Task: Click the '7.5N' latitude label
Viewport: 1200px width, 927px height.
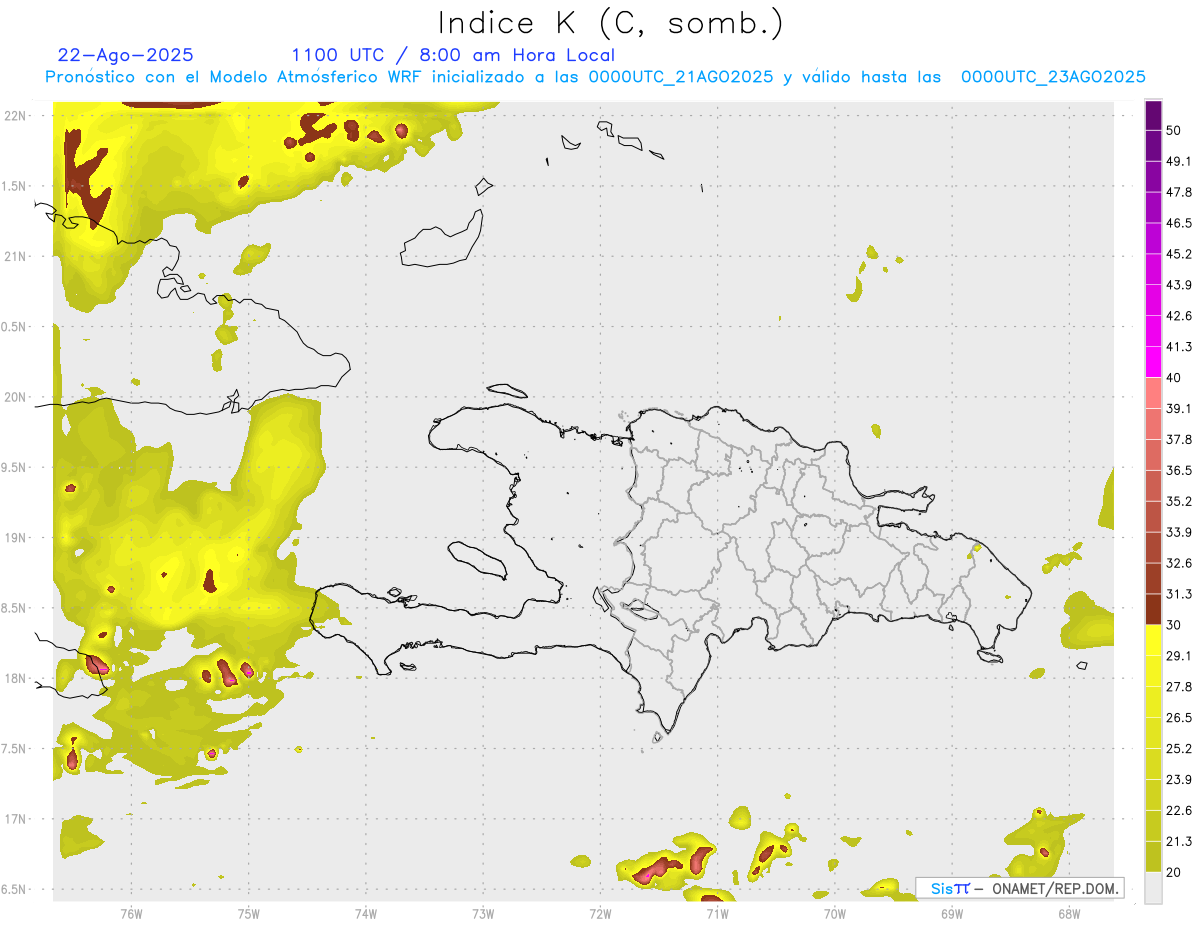Action: pyautogui.click(x=15, y=749)
